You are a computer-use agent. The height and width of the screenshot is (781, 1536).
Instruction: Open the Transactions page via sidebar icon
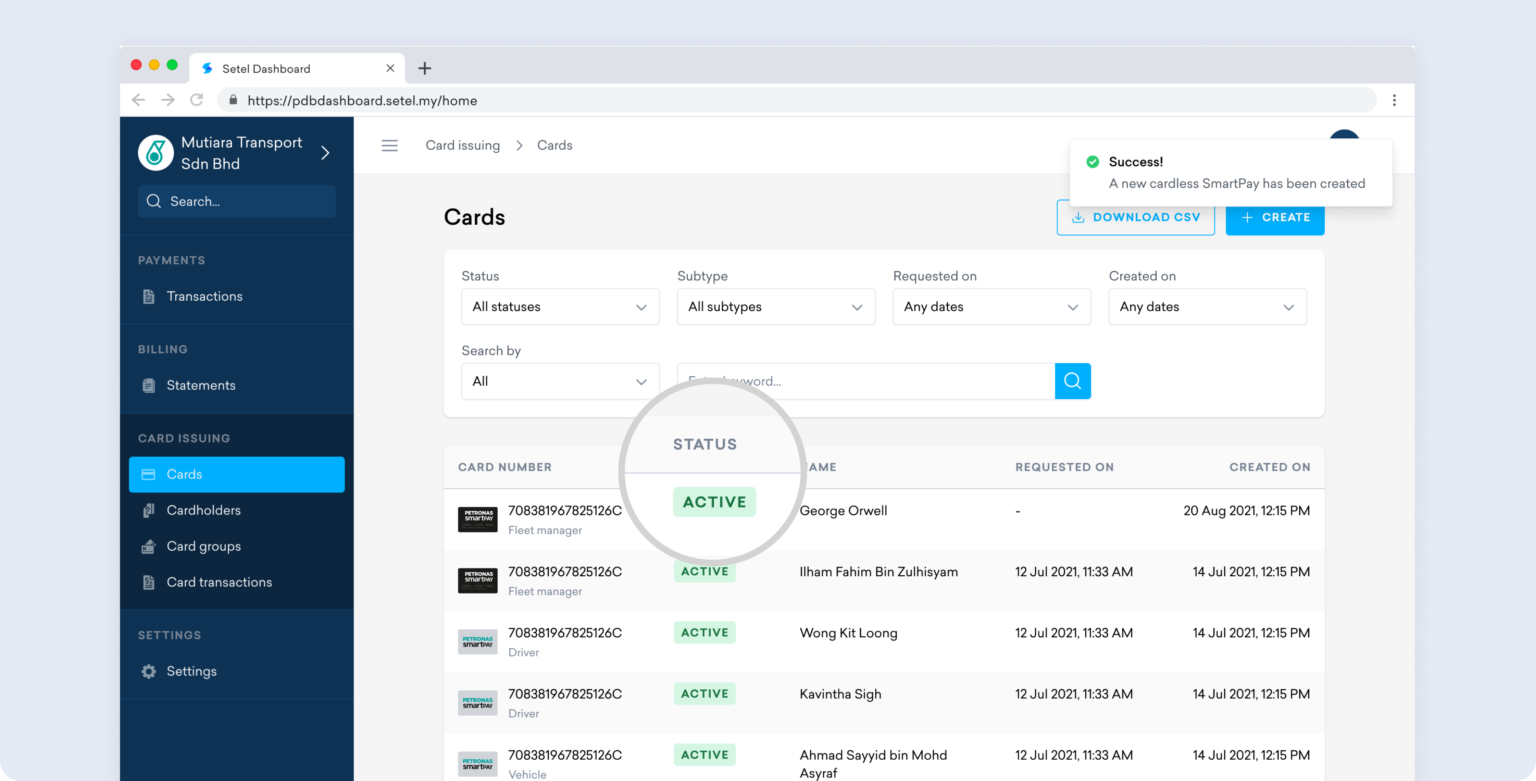(150, 296)
